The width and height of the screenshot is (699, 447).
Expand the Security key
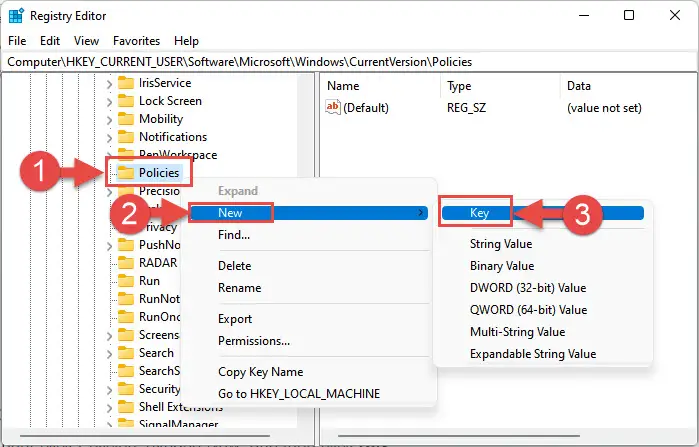coord(109,390)
